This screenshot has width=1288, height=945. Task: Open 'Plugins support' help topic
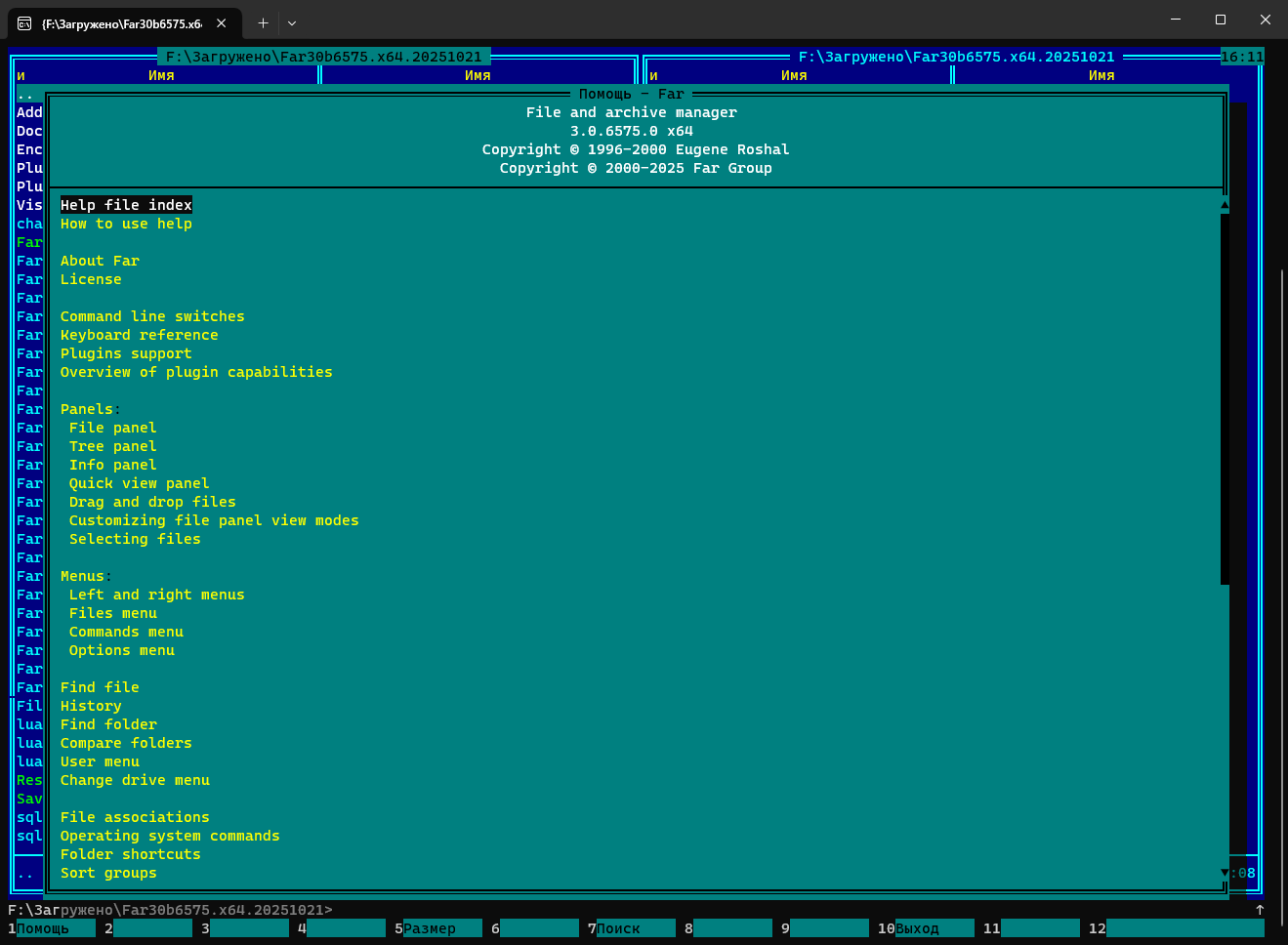[x=126, y=353]
